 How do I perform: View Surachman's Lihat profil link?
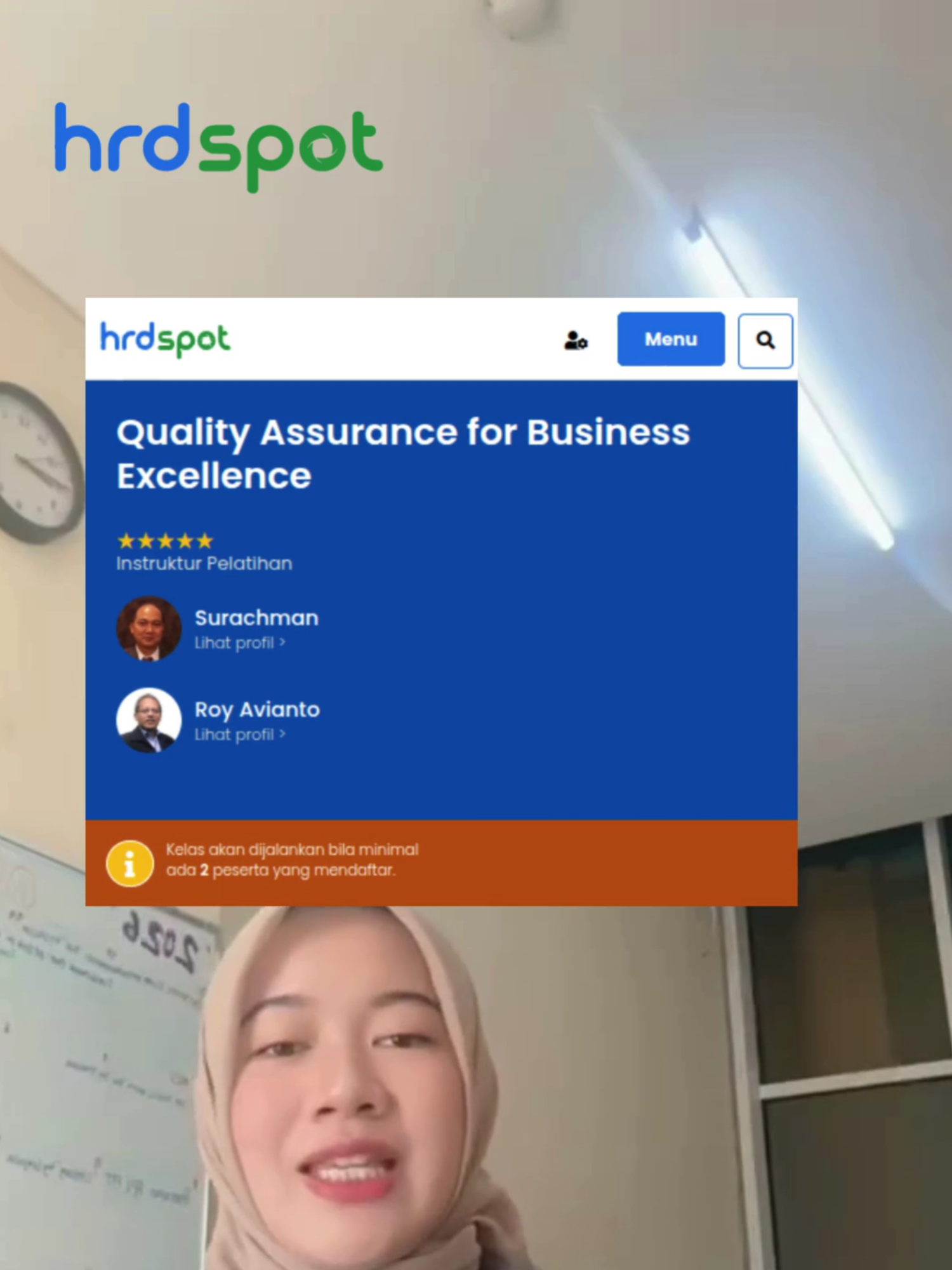tap(240, 643)
